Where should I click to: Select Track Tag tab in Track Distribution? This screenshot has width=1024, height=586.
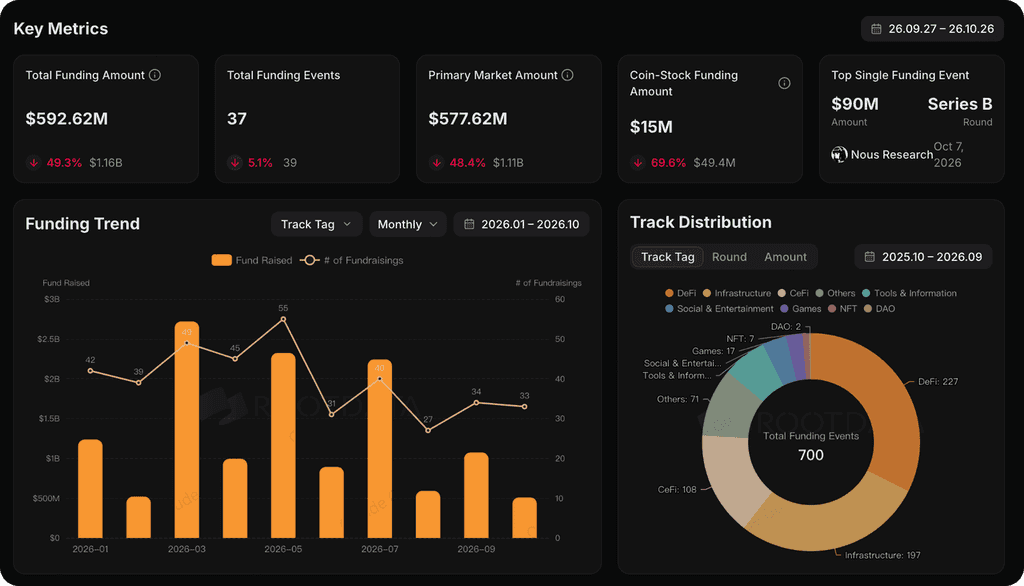(x=667, y=257)
